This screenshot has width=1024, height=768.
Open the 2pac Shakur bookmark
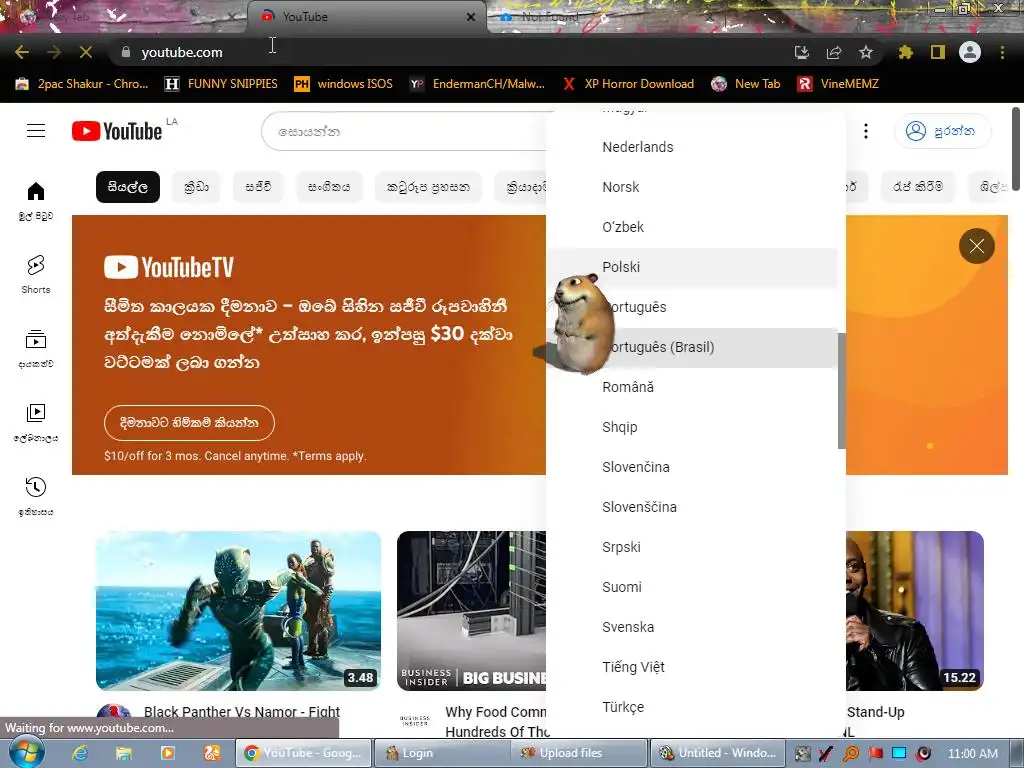click(x=82, y=84)
